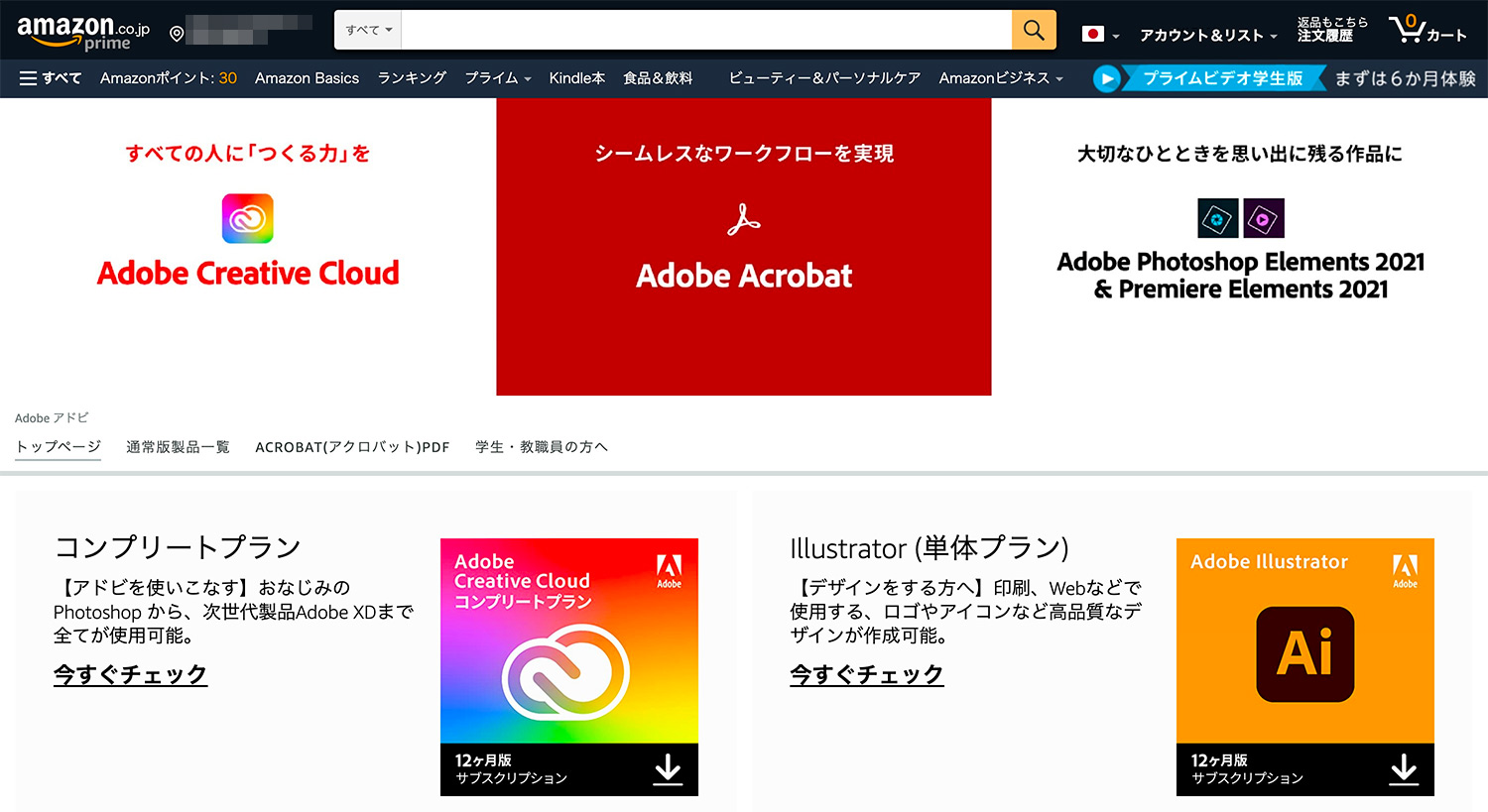Open 食品＆飲料 in navigation bar
This screenshot has width=1488, height=812.
(x=658, y=77)
